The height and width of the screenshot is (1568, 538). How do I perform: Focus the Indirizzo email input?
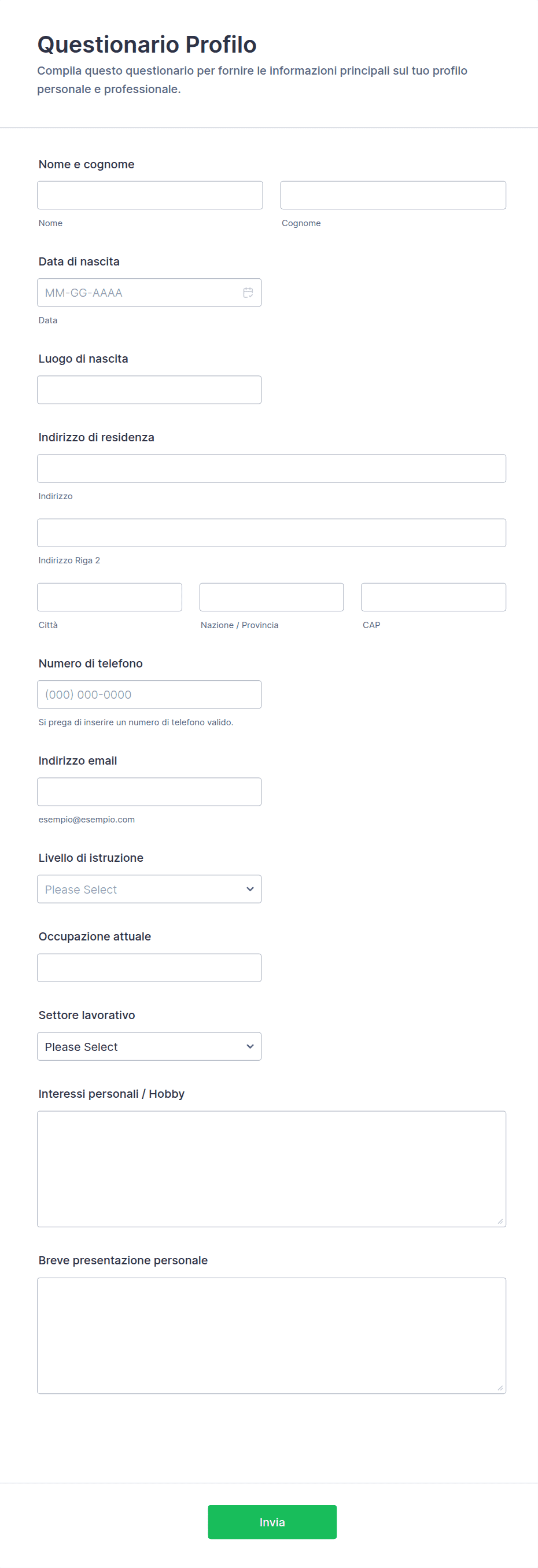(x=149, y=792)
